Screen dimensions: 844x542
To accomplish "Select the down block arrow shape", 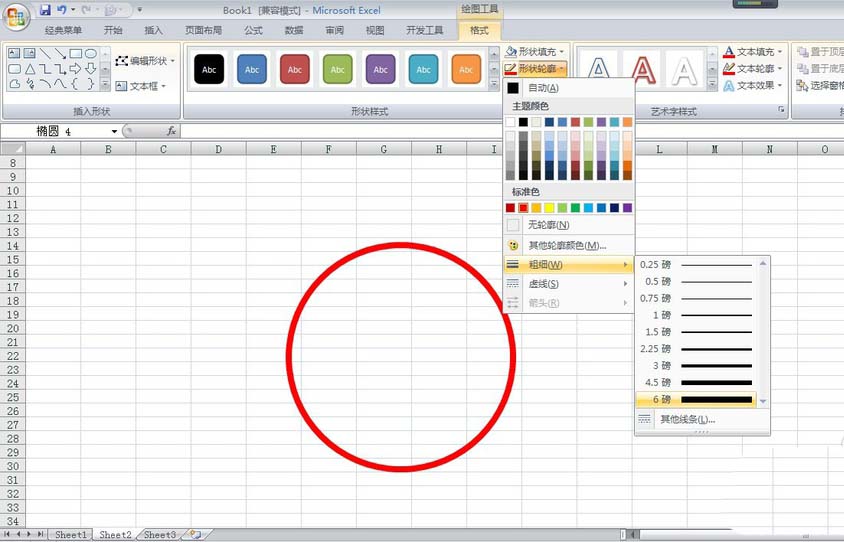I will point(90,69).
